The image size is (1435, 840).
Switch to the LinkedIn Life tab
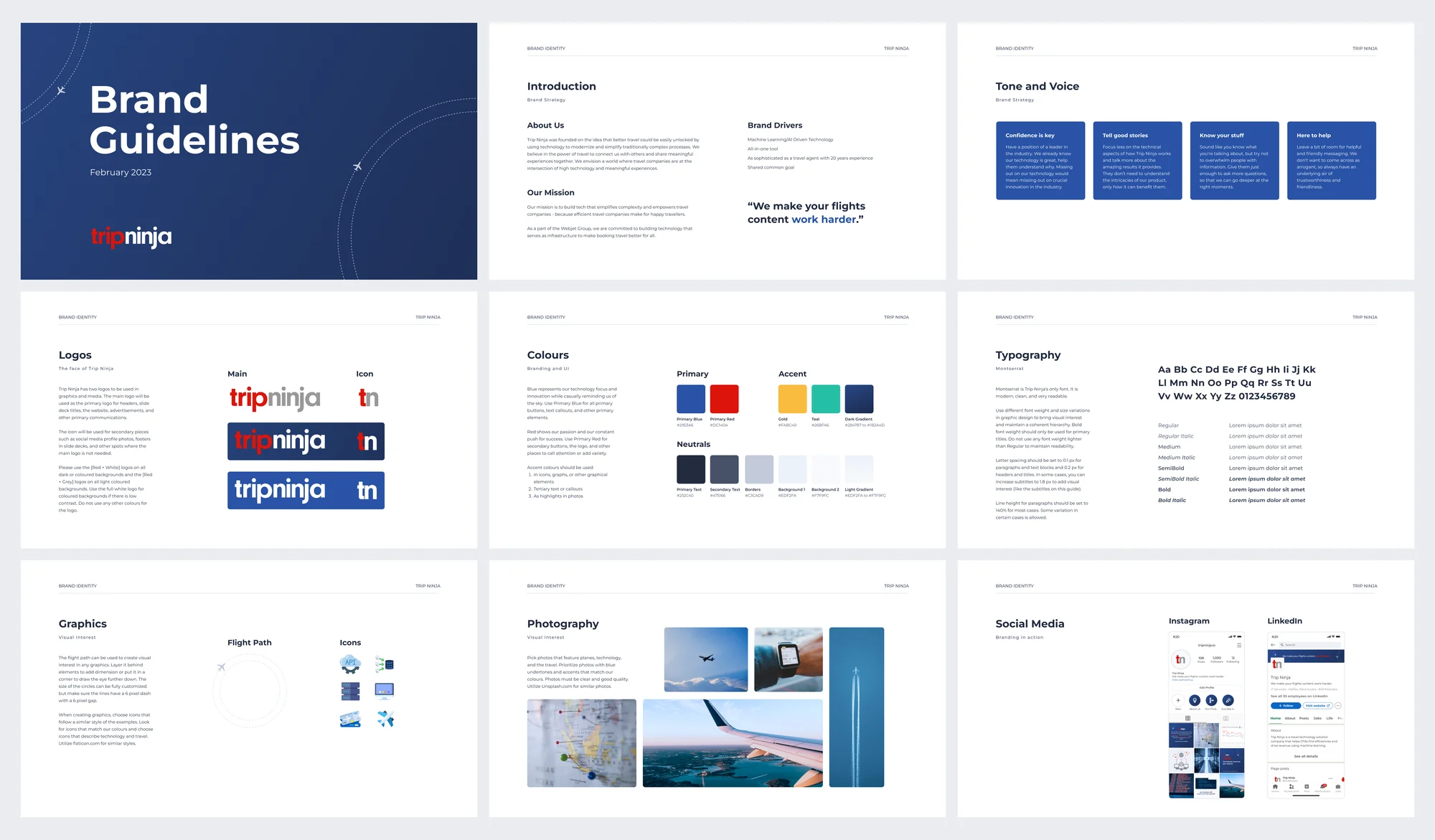tap(1330, 718)
